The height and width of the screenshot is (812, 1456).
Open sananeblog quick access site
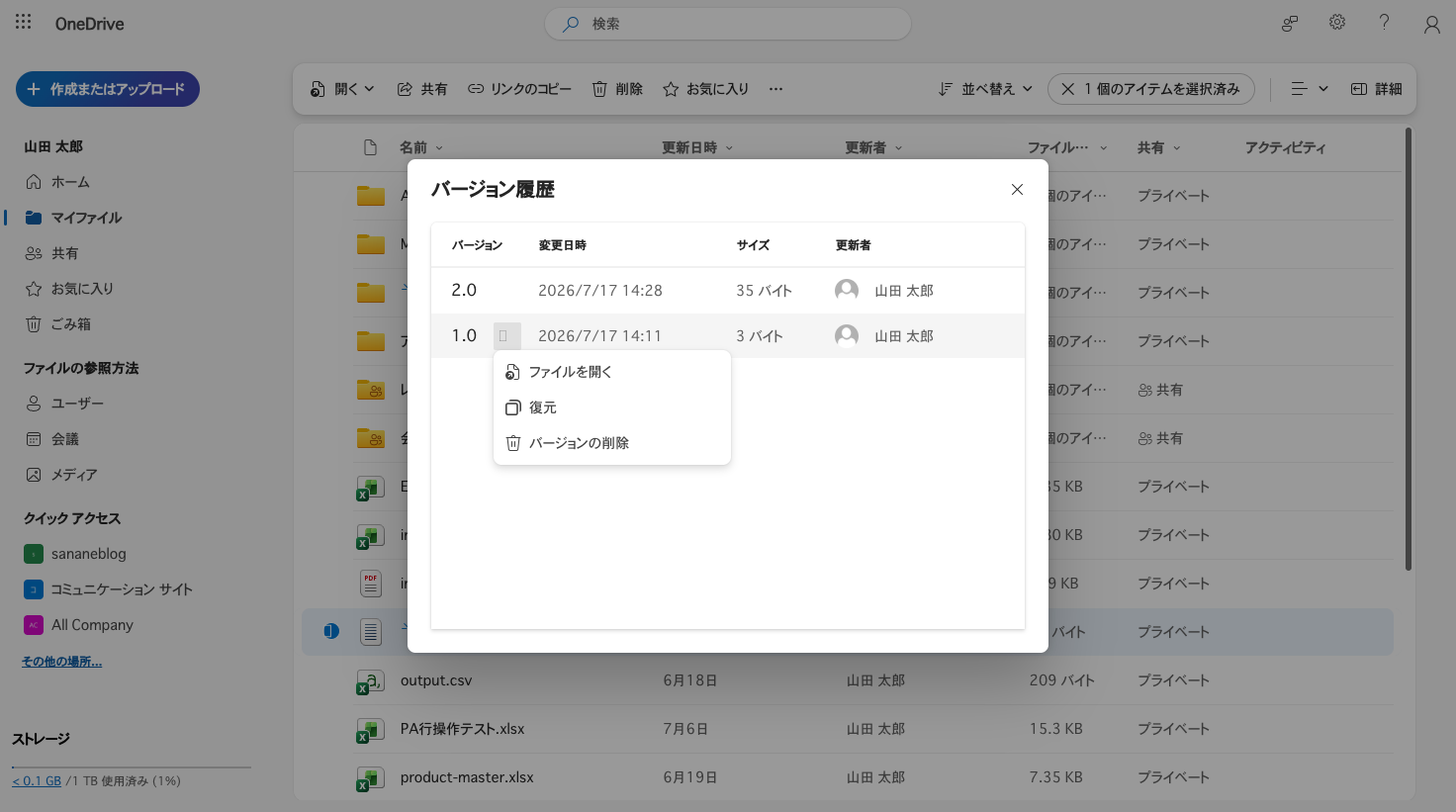(75, 554)
